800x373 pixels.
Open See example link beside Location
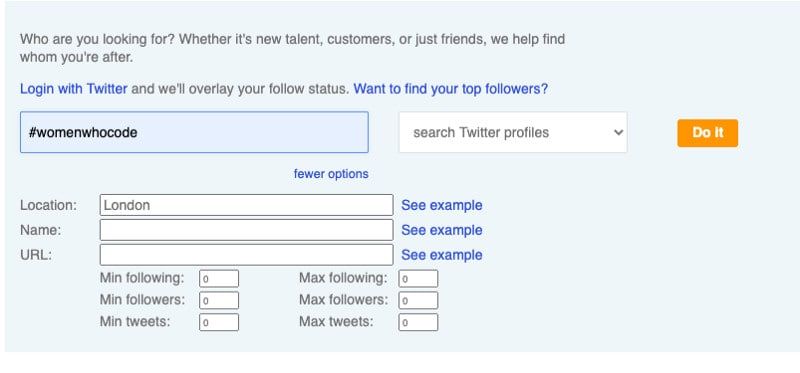pyautogui.click(x=441, y=206)
